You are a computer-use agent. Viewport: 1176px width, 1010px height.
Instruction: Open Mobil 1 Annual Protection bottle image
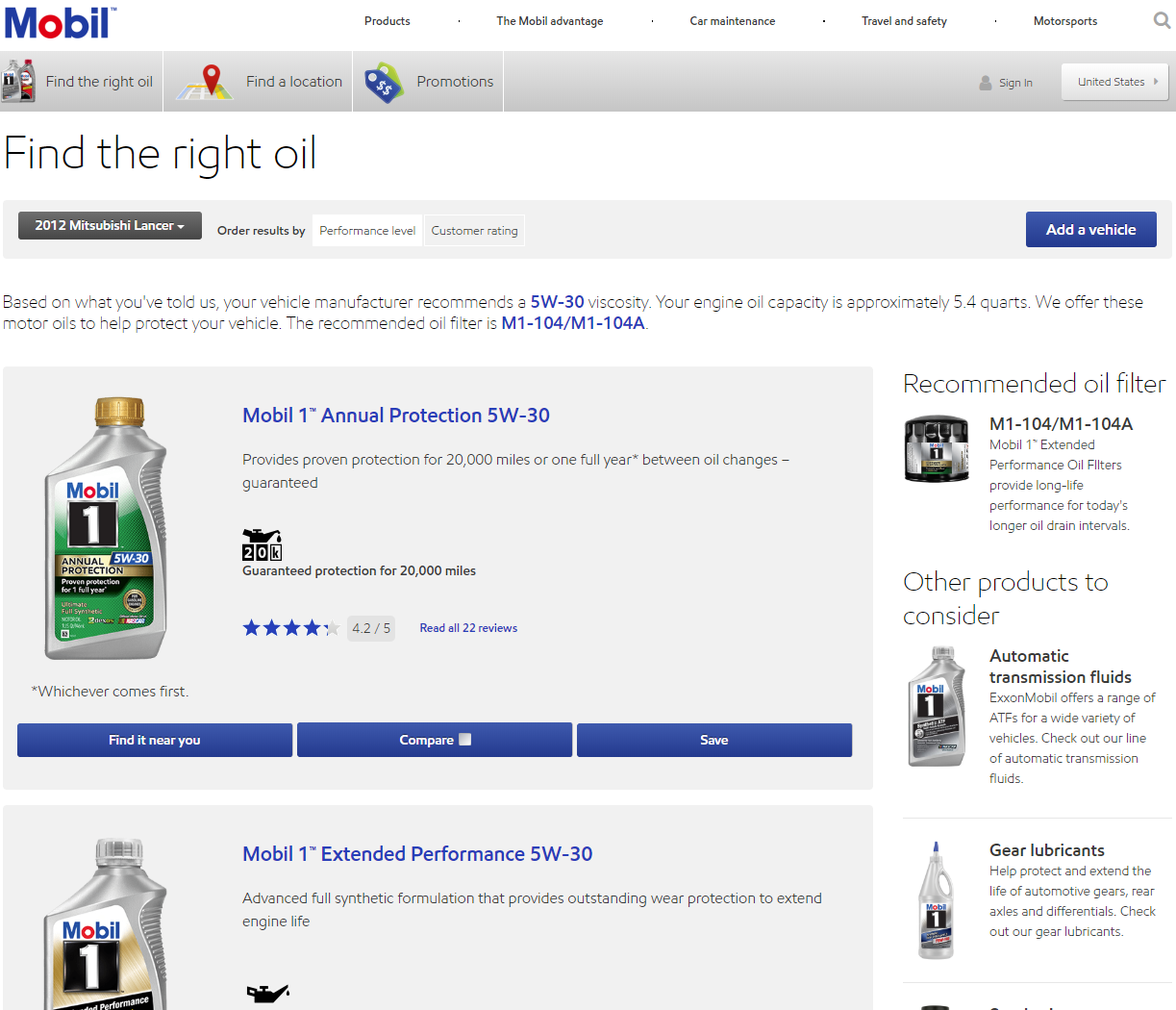106,528
